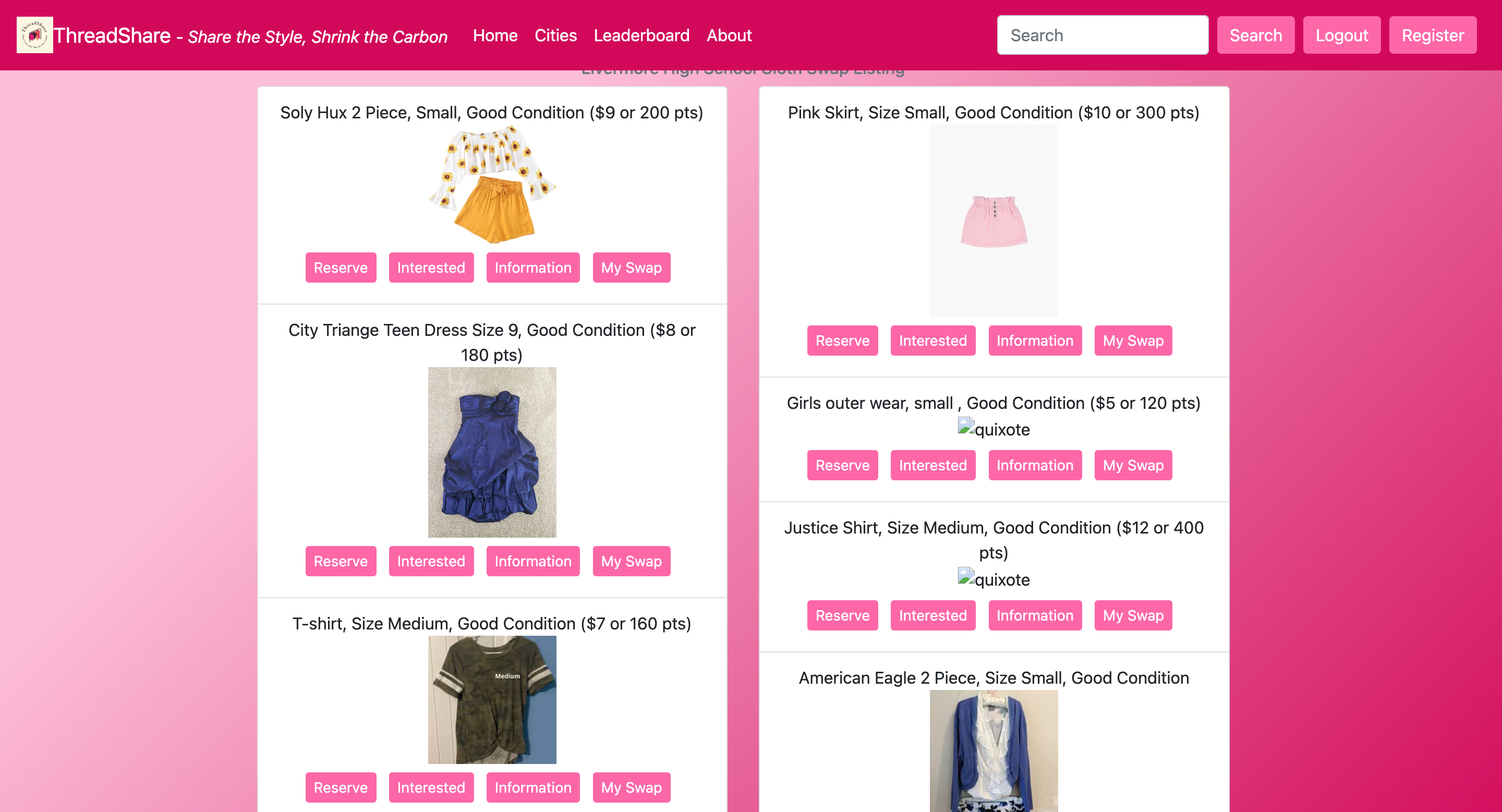Screen dimensions: 1502x812
Task: Click the ThreadShare logo icon
Action: click(34, 35)
